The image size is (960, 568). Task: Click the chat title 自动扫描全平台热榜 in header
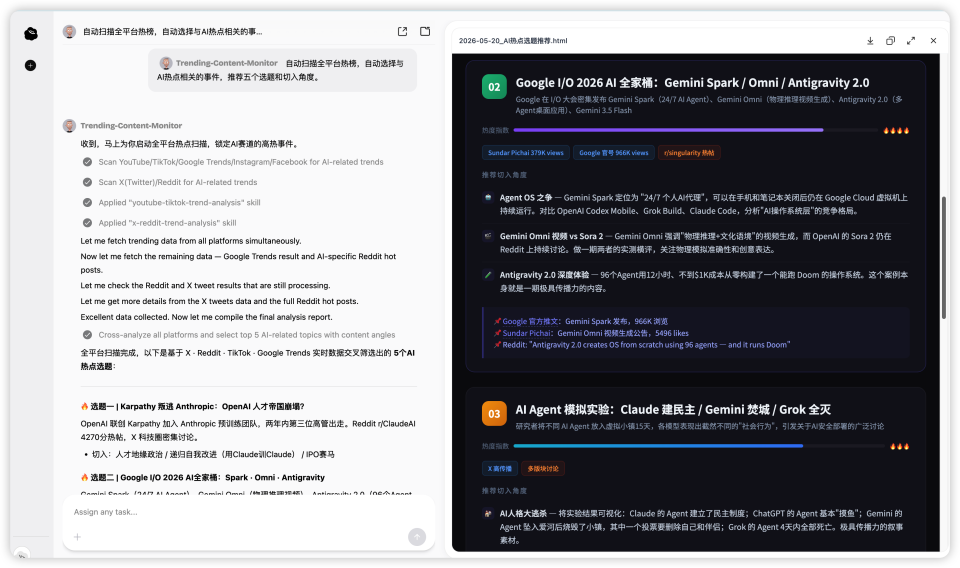173,31
